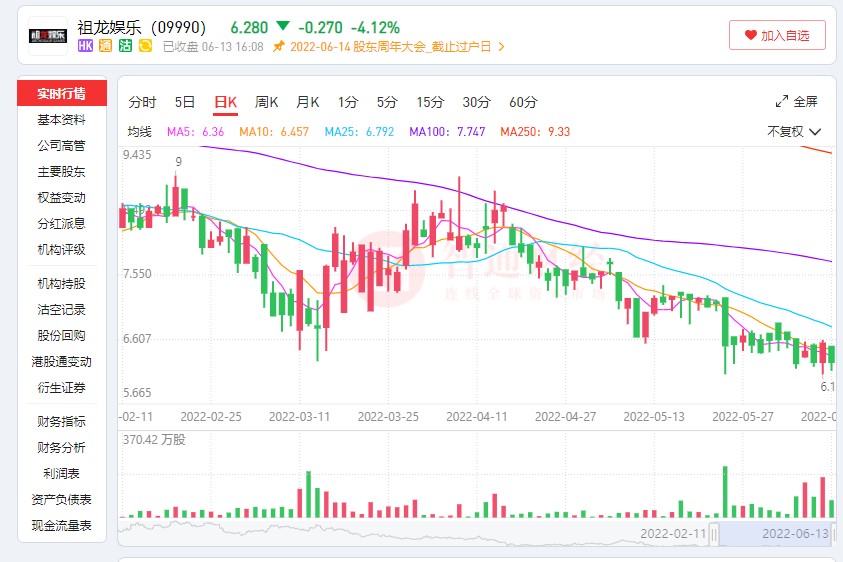Click the left handle of date range slider

click(x=714, y=534)
